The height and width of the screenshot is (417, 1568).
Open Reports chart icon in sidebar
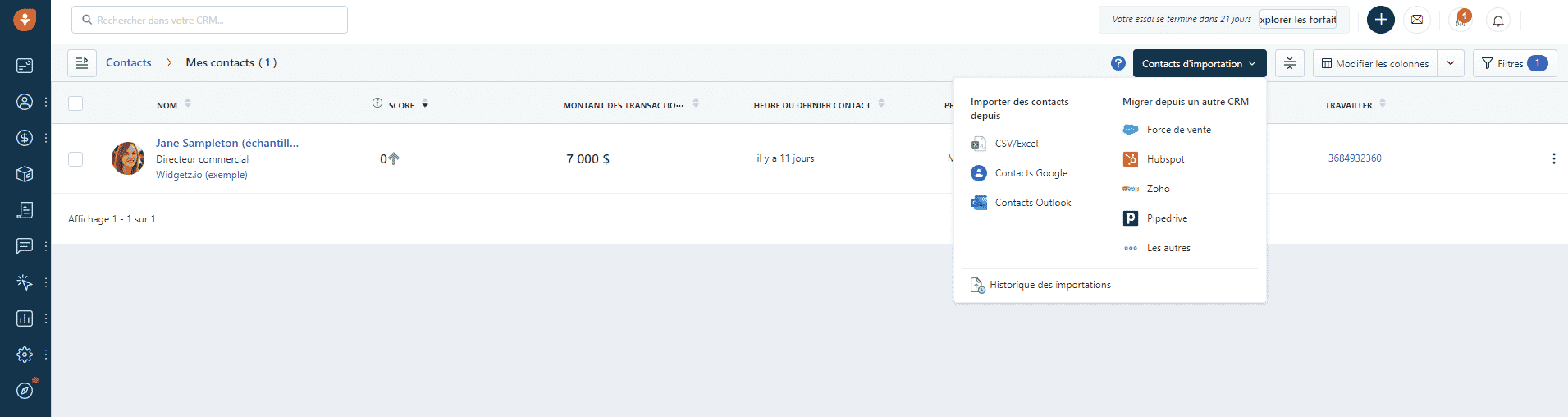click(25, 318)
